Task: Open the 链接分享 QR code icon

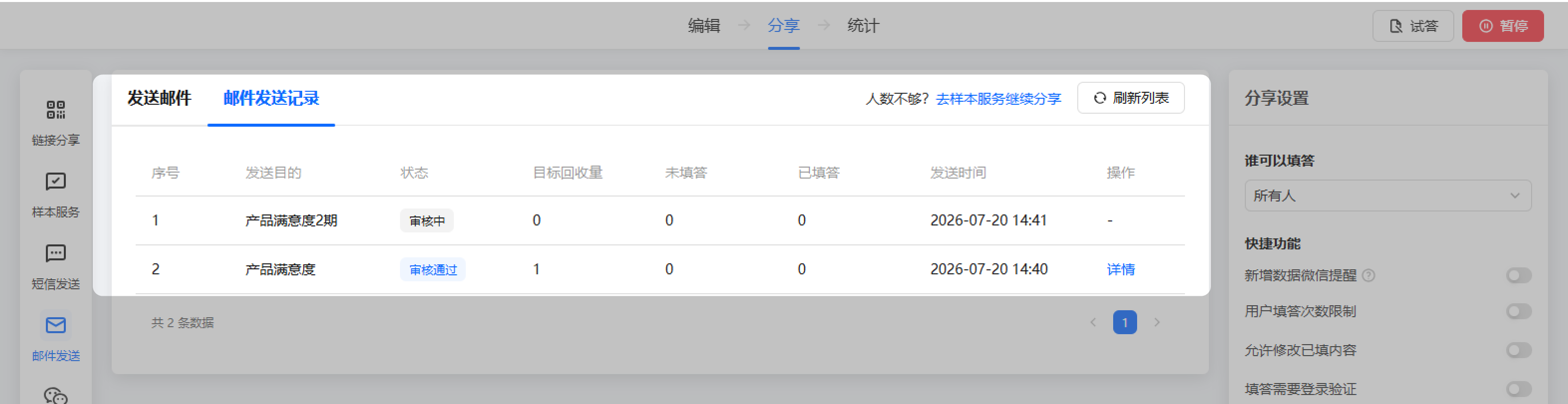Action: pyautogui.click(x=55, y=110)
